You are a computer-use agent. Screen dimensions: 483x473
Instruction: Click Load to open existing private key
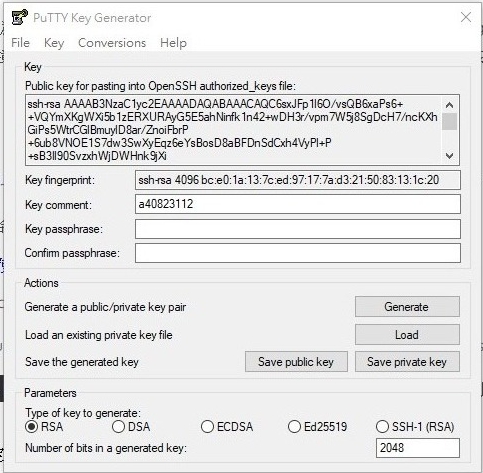(x=407, y=334)
